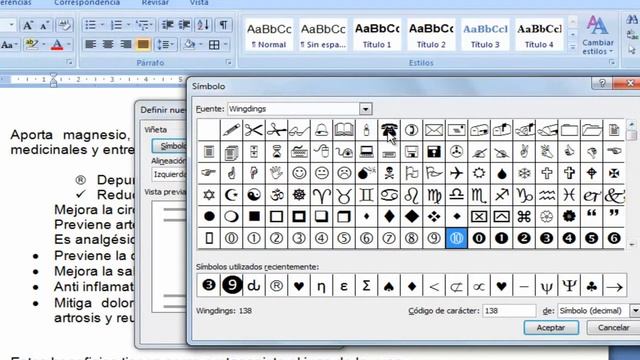Pick the scissors symbol in the grid
Image resolution: width=640 pixels, height=360 pixels.
pyautogui.click(x=253, y=130)
